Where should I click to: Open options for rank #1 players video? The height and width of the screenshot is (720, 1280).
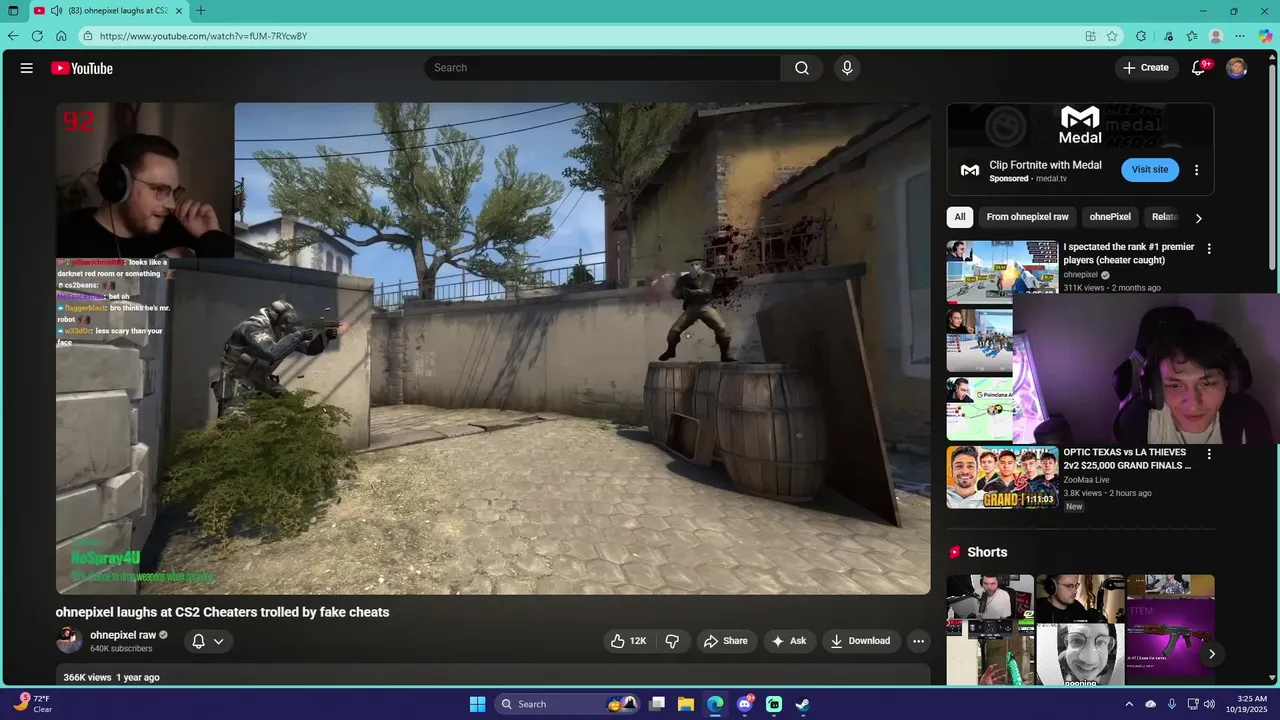(x=1209, y=249)
